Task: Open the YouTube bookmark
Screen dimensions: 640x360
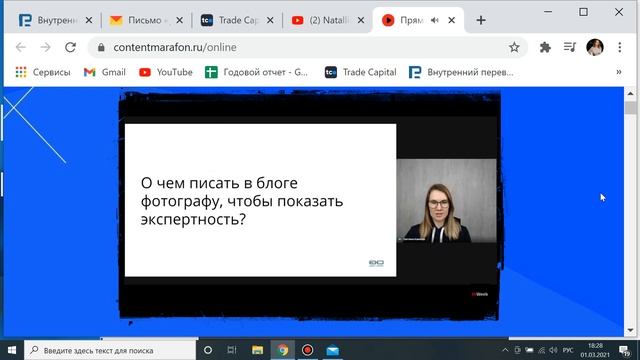Action: coord(166,72)
